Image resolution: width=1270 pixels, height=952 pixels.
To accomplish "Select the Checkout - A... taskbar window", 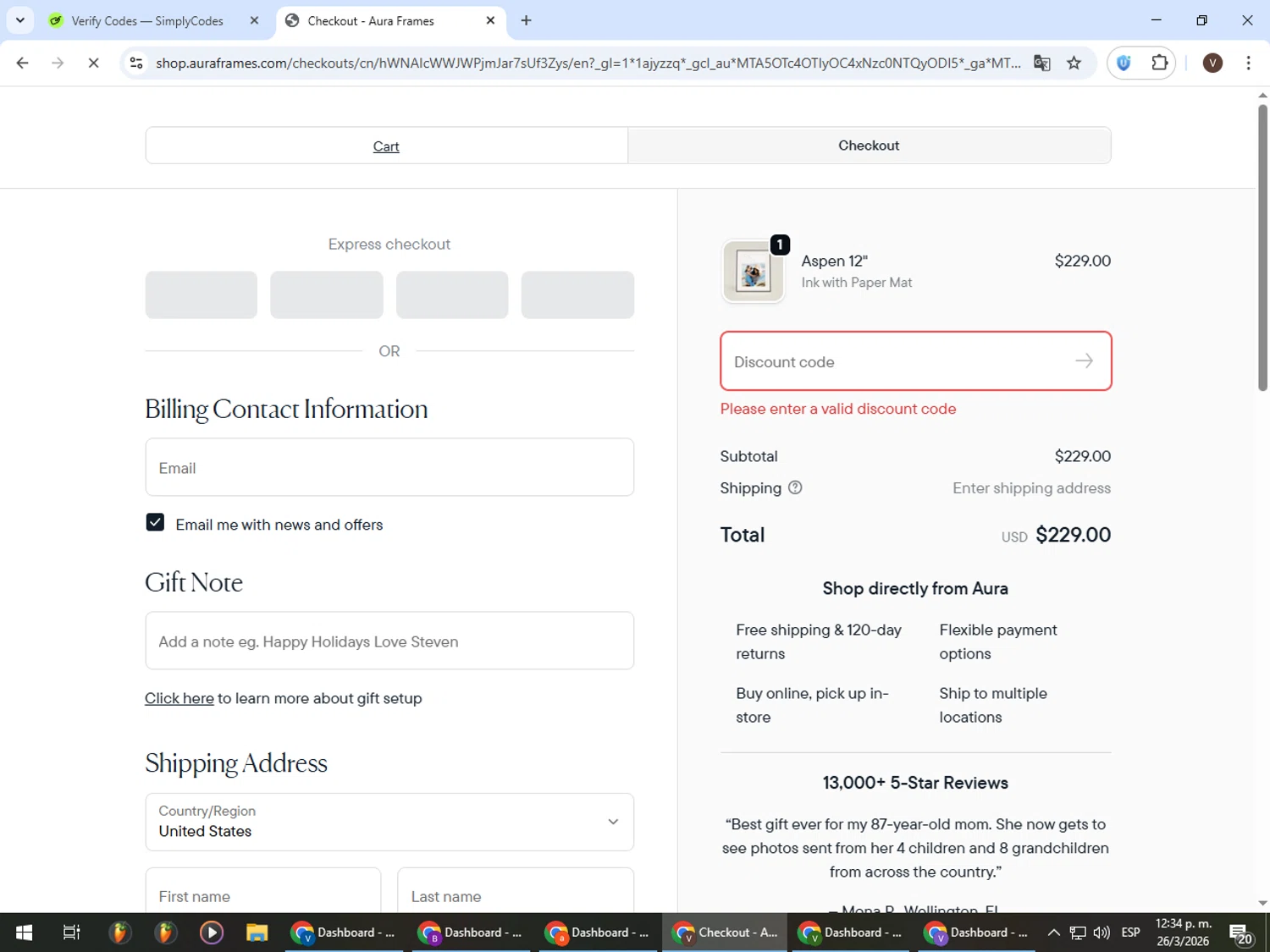I will pyautogui.click(x=725, y=933).
